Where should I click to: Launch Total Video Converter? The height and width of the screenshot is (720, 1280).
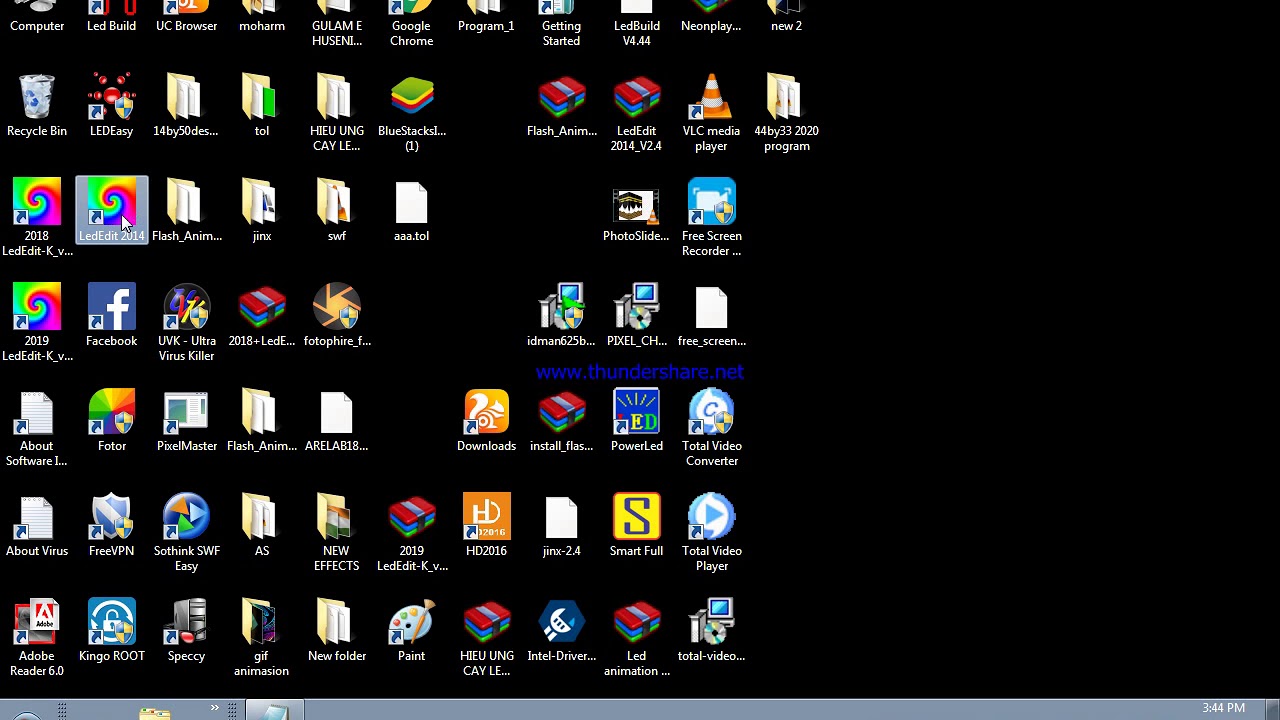711,427
